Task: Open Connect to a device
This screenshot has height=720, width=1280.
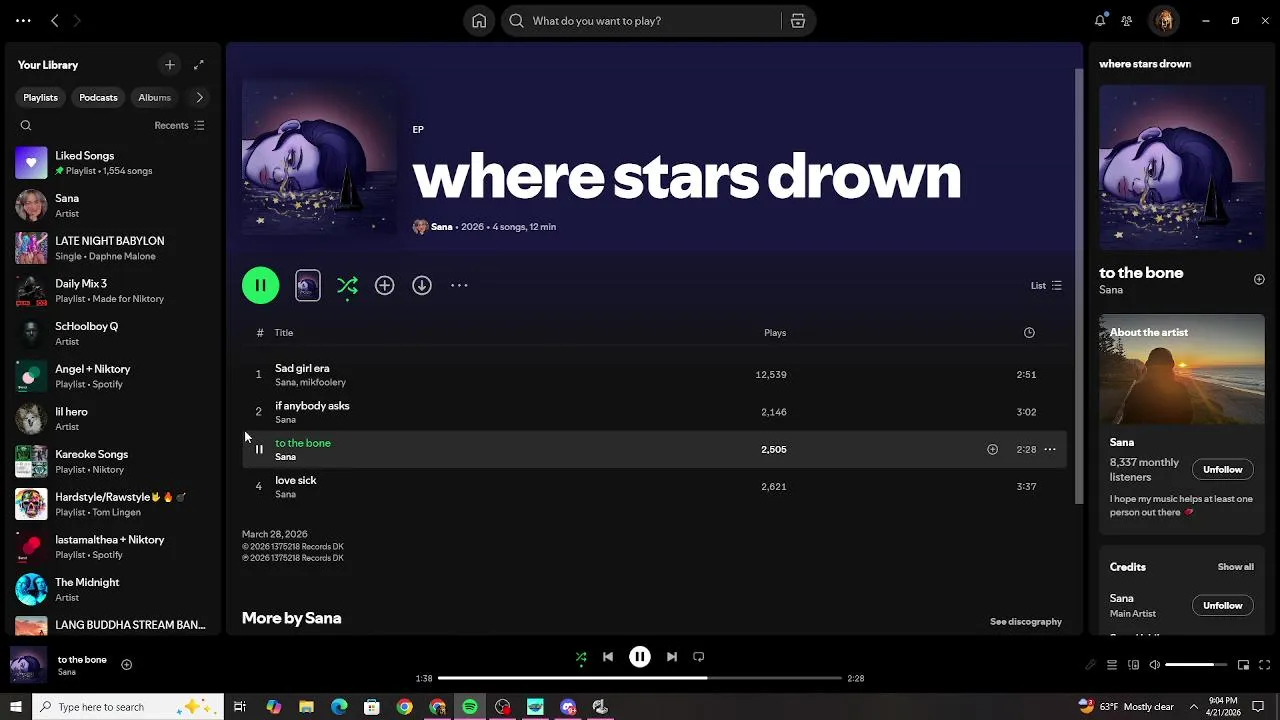Action: (1133, 665)
